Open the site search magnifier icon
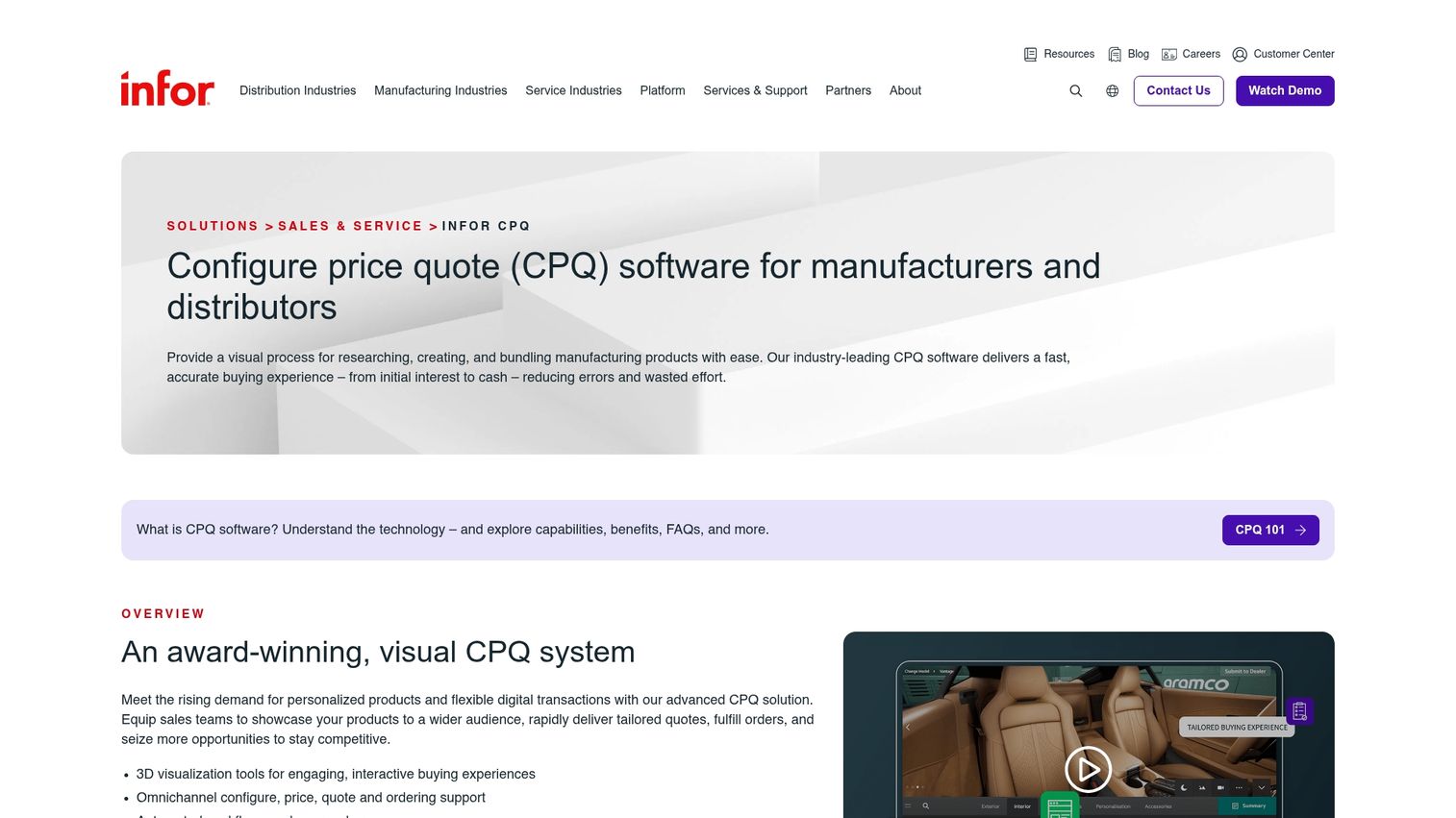The image size is (1456, 818). [x=1076, y=91]
